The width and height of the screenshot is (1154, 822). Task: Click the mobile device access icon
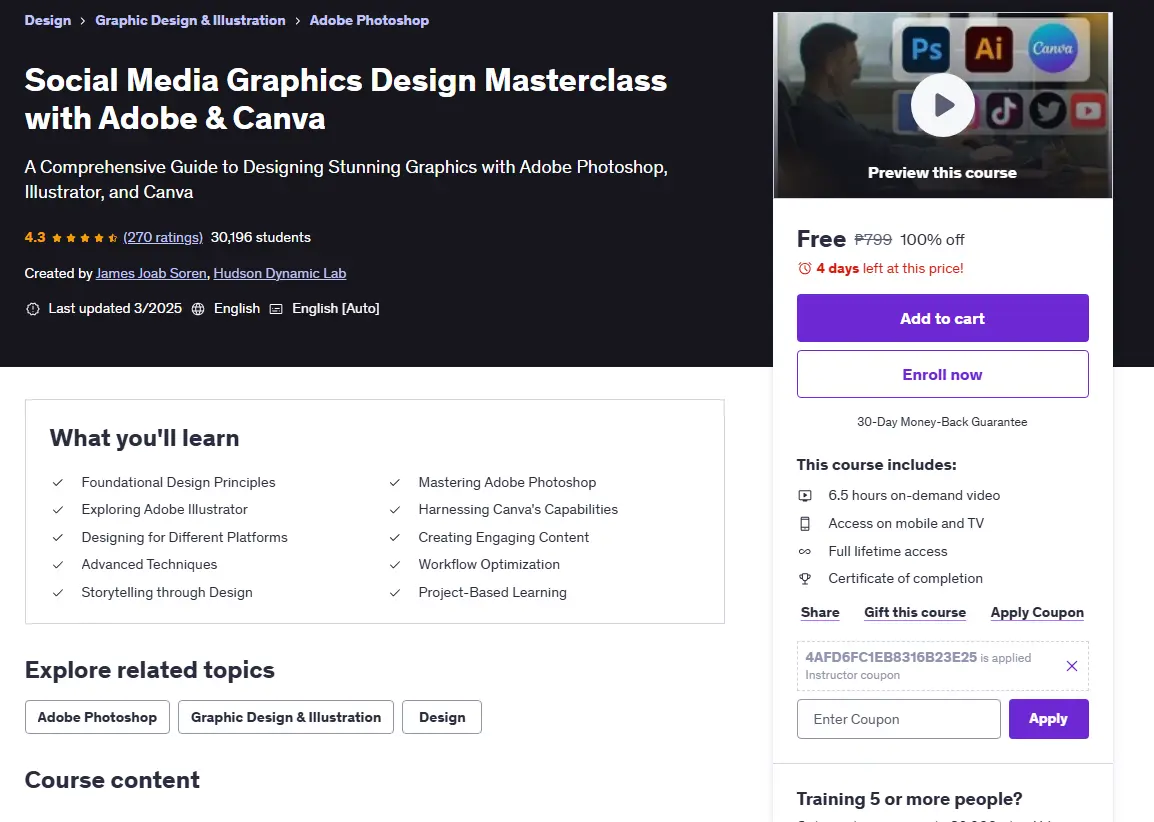805,524
